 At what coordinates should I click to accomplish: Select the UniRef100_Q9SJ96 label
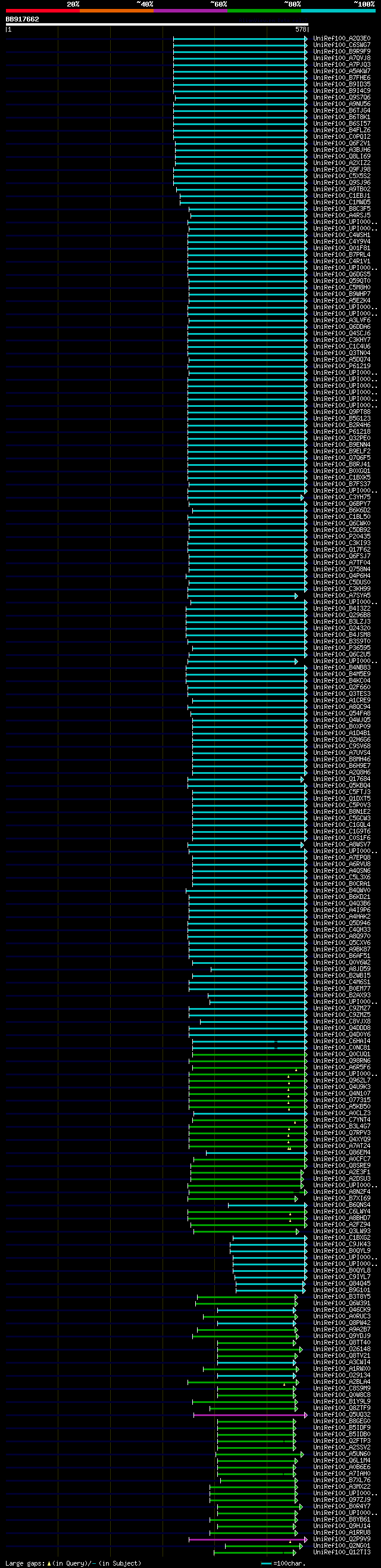pos(342,183)
